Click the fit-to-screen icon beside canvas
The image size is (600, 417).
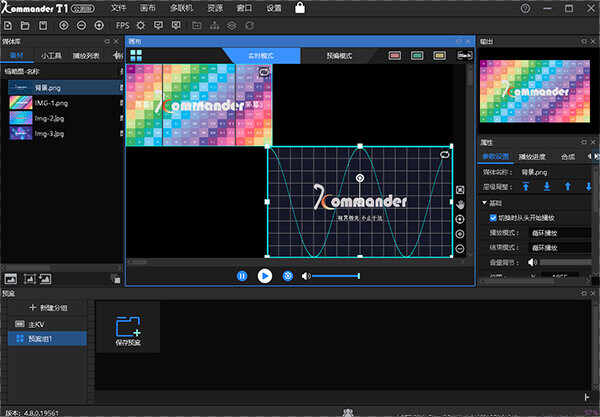coord(460,189)
